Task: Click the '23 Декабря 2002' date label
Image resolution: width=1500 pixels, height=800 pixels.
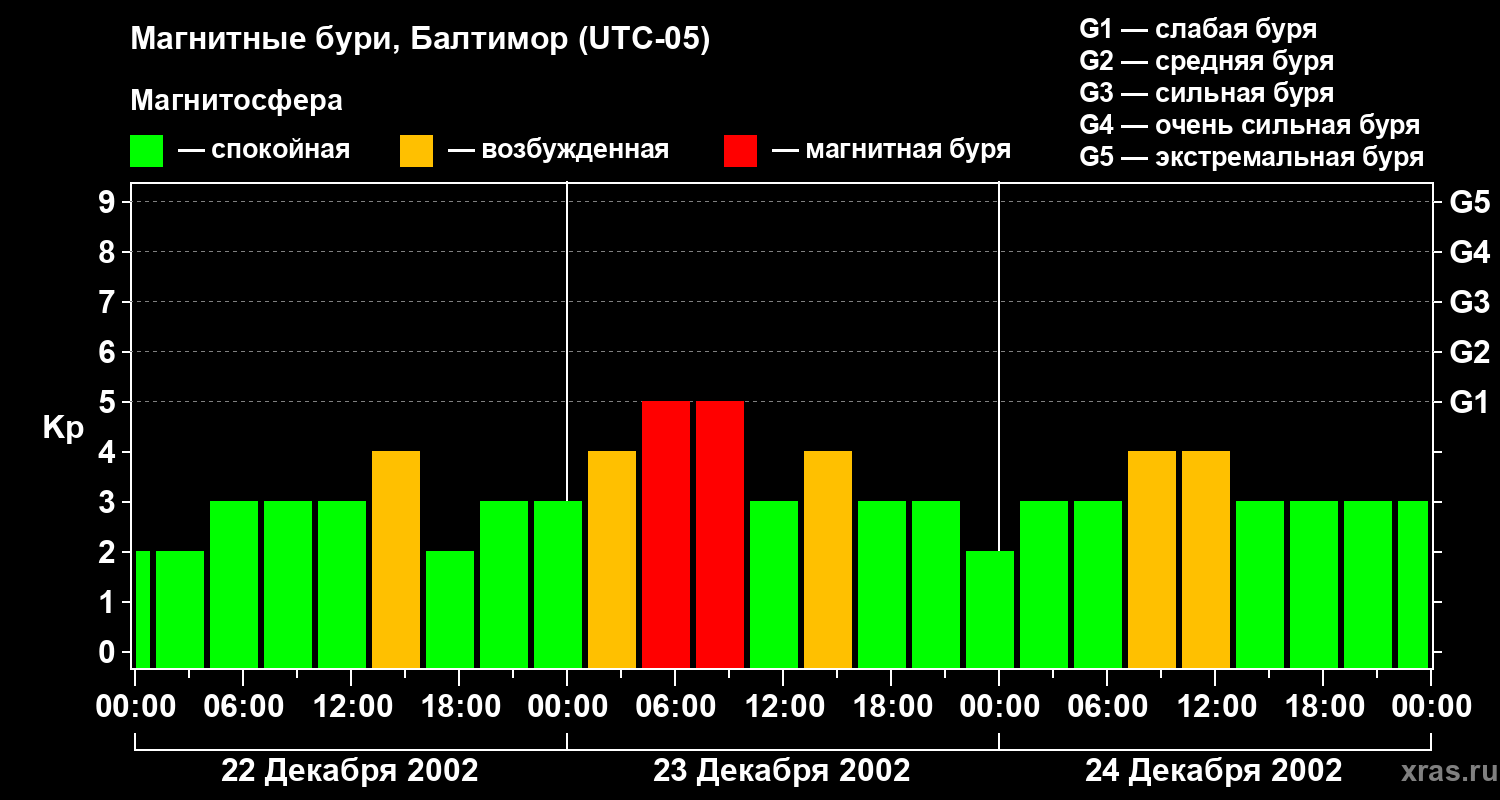Action: pos(782,771)
